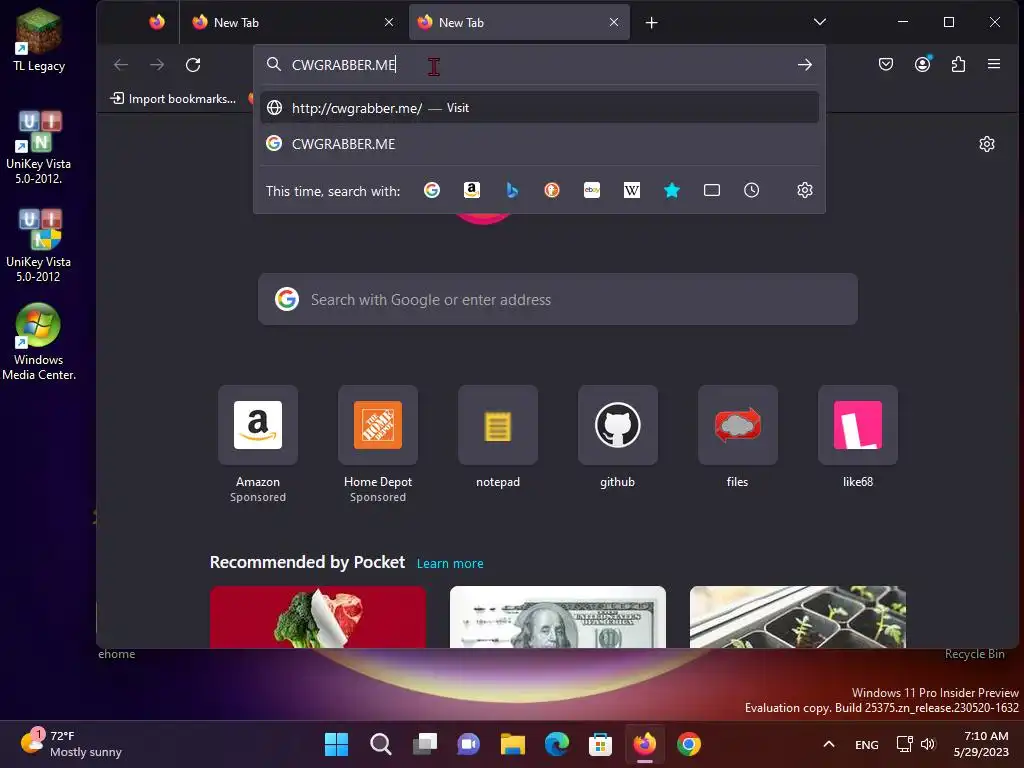The height and width of the screenshot is (768, 1024).
Task: Open Task View on the taskbar
Action: tap(425, 744)
